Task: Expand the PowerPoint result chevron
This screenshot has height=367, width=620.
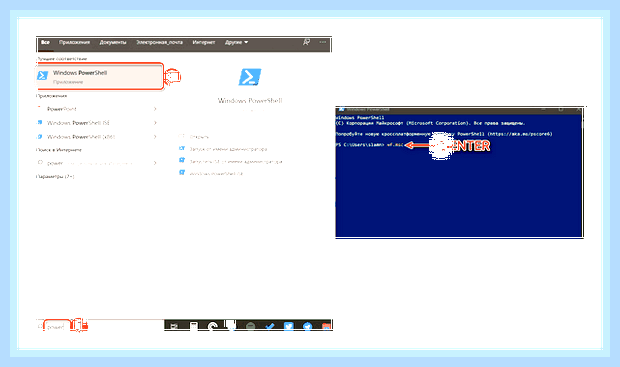Action: pyautogui.click(x=155, y=109)
